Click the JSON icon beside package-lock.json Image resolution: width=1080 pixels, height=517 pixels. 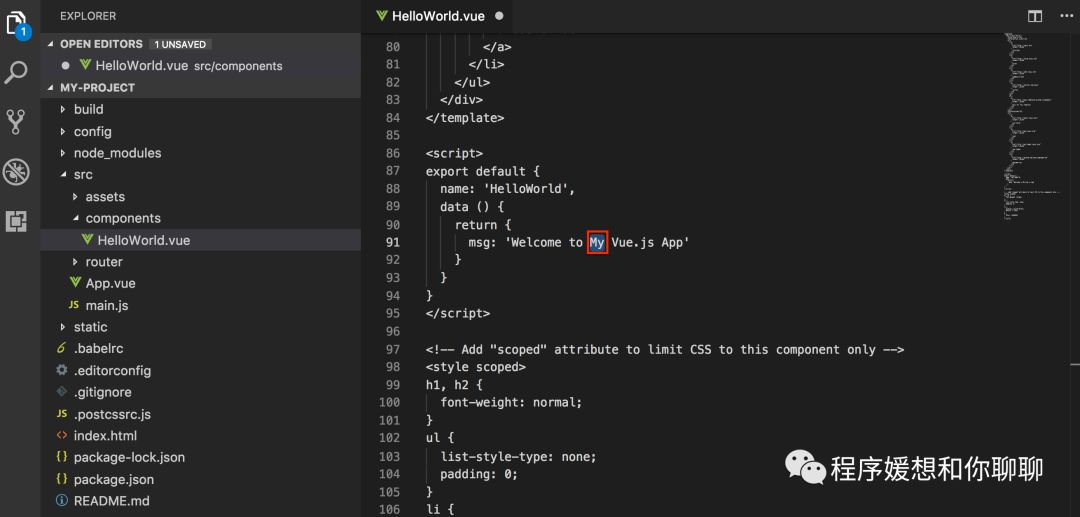click(62, 457)
